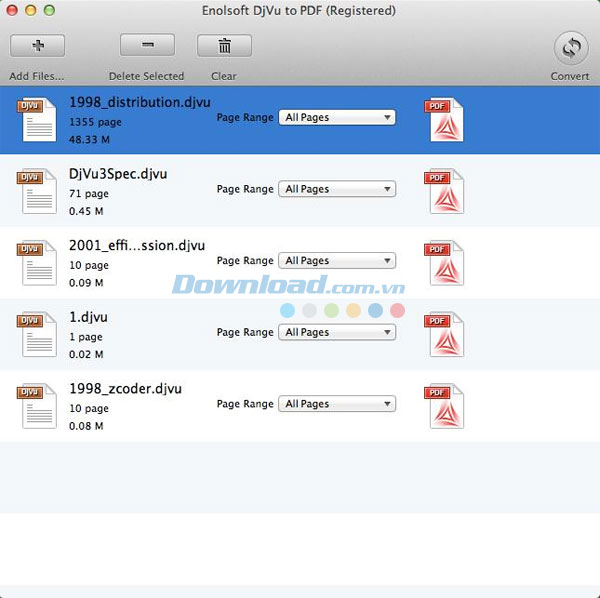The image size is (600, 598).
Task: Click the Clear trash can button
Action: (x=224, y=46)
